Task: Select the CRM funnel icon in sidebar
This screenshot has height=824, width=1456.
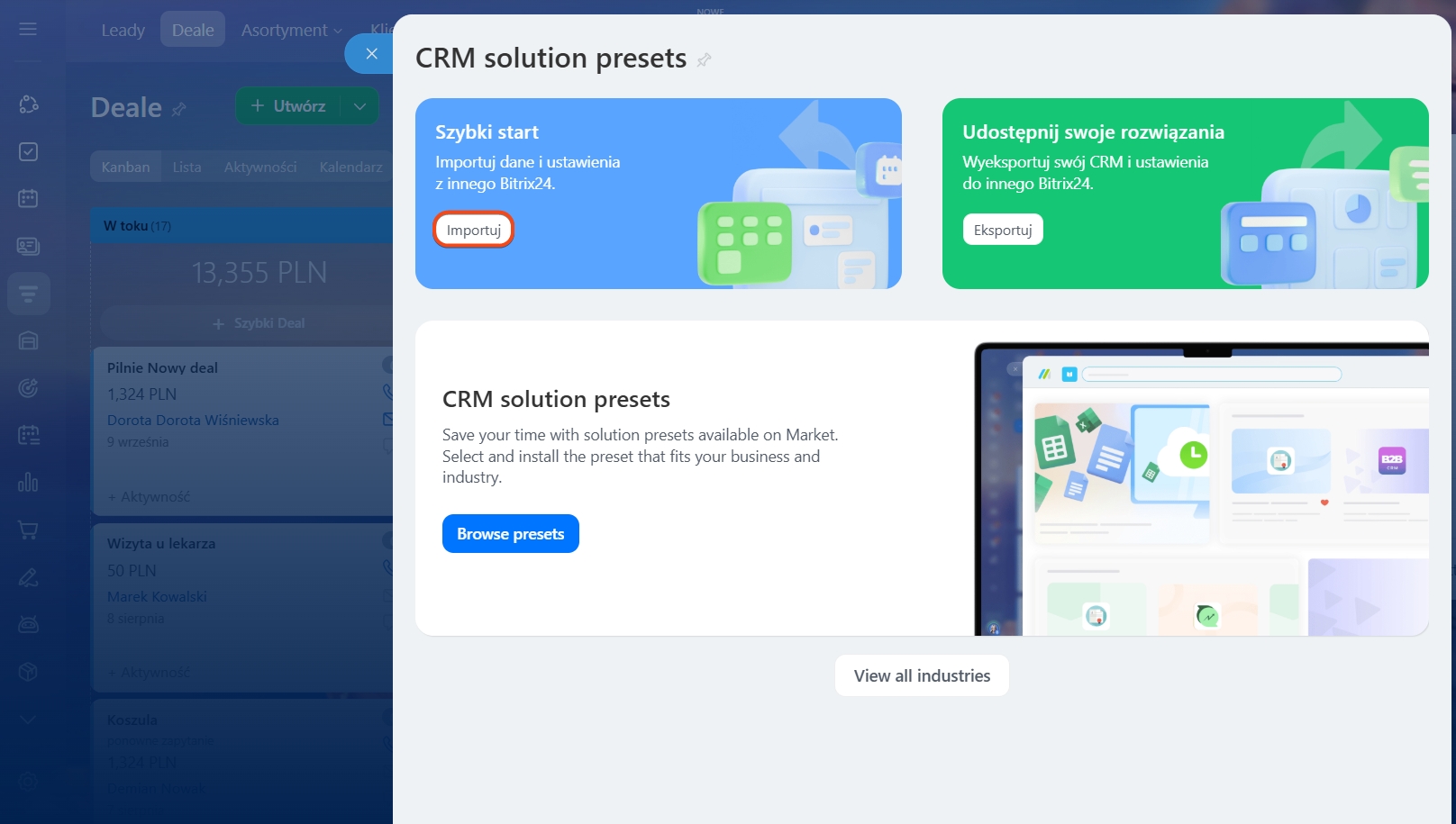Action: tap(28, 294)
